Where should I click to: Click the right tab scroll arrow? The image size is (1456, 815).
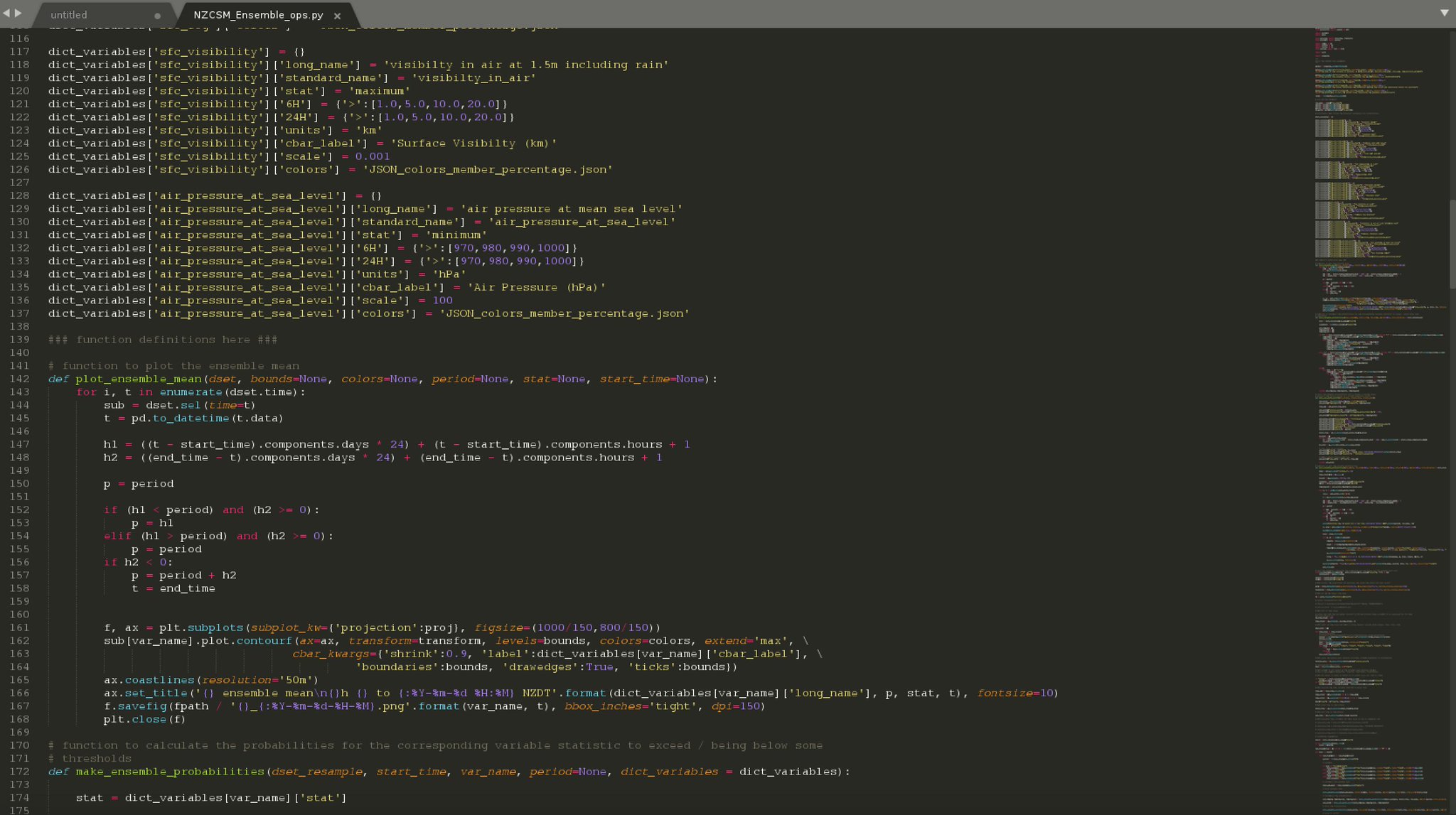pyautogui.click(x=18, y=13)
